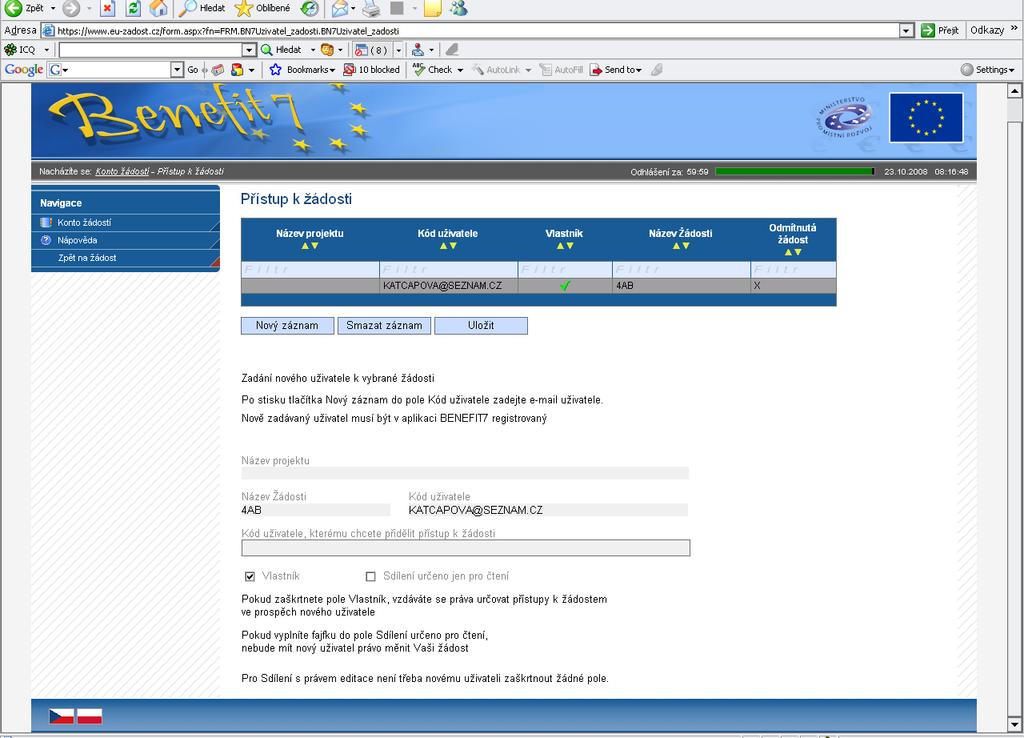Open the Check options dropdown arrow
Image resolution: width=1024 pixels, height=738 pixels.
[460, 70]
